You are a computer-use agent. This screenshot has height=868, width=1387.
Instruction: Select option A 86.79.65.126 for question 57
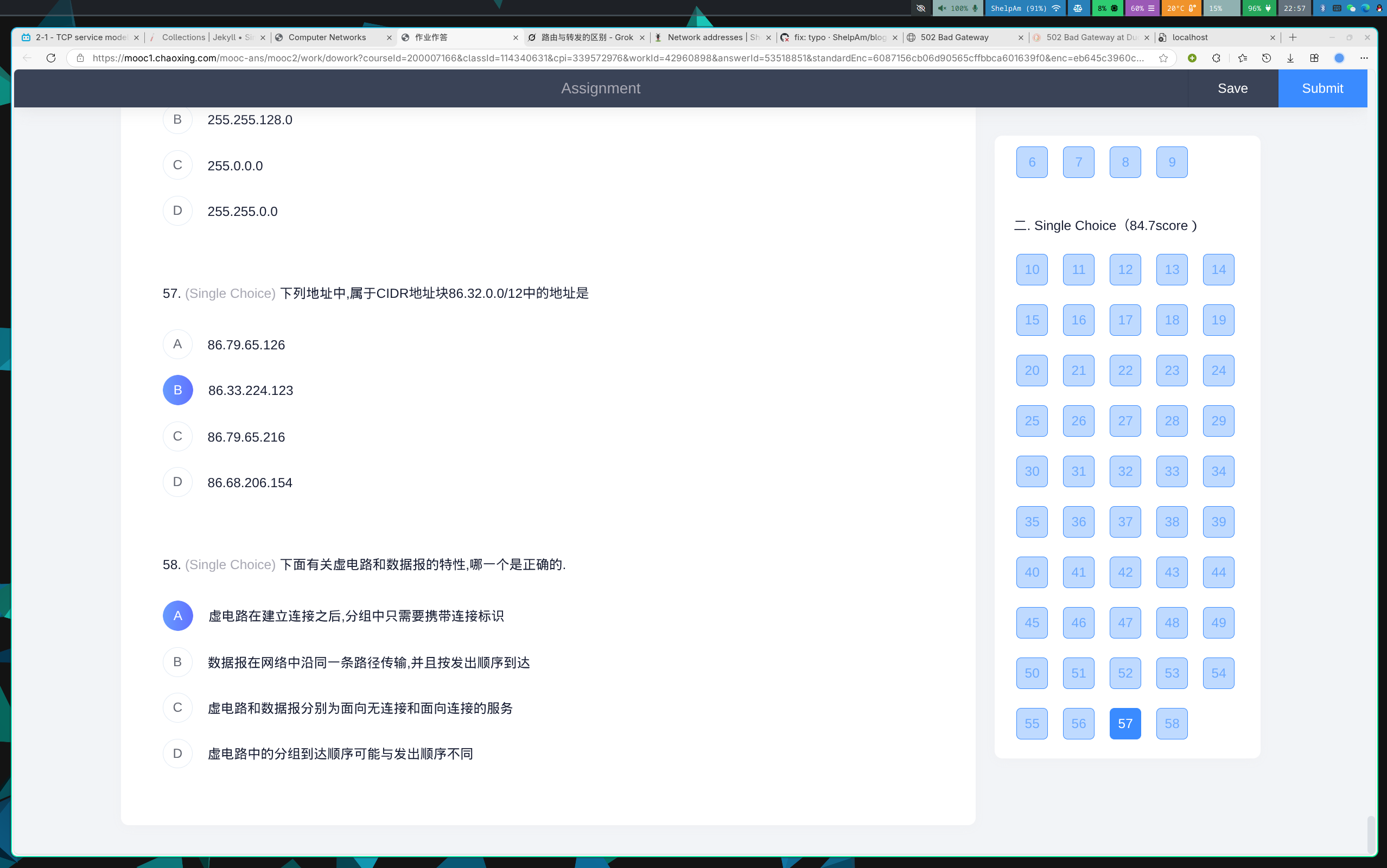177,344
